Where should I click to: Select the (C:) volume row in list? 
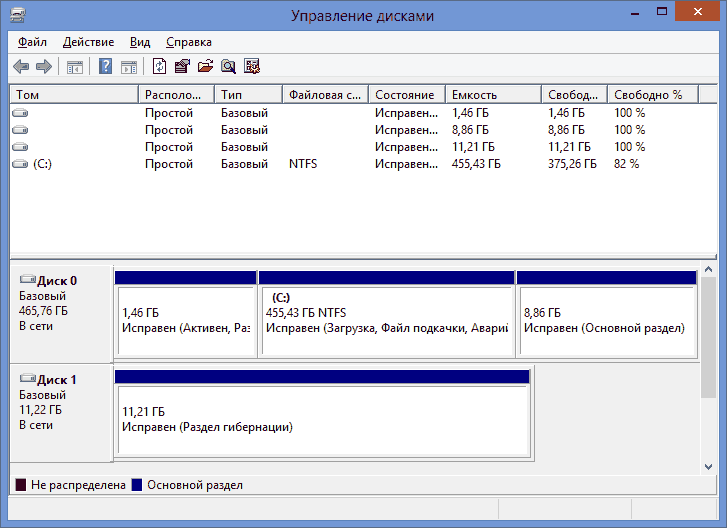pyautogui.click(x=42, y=164)
